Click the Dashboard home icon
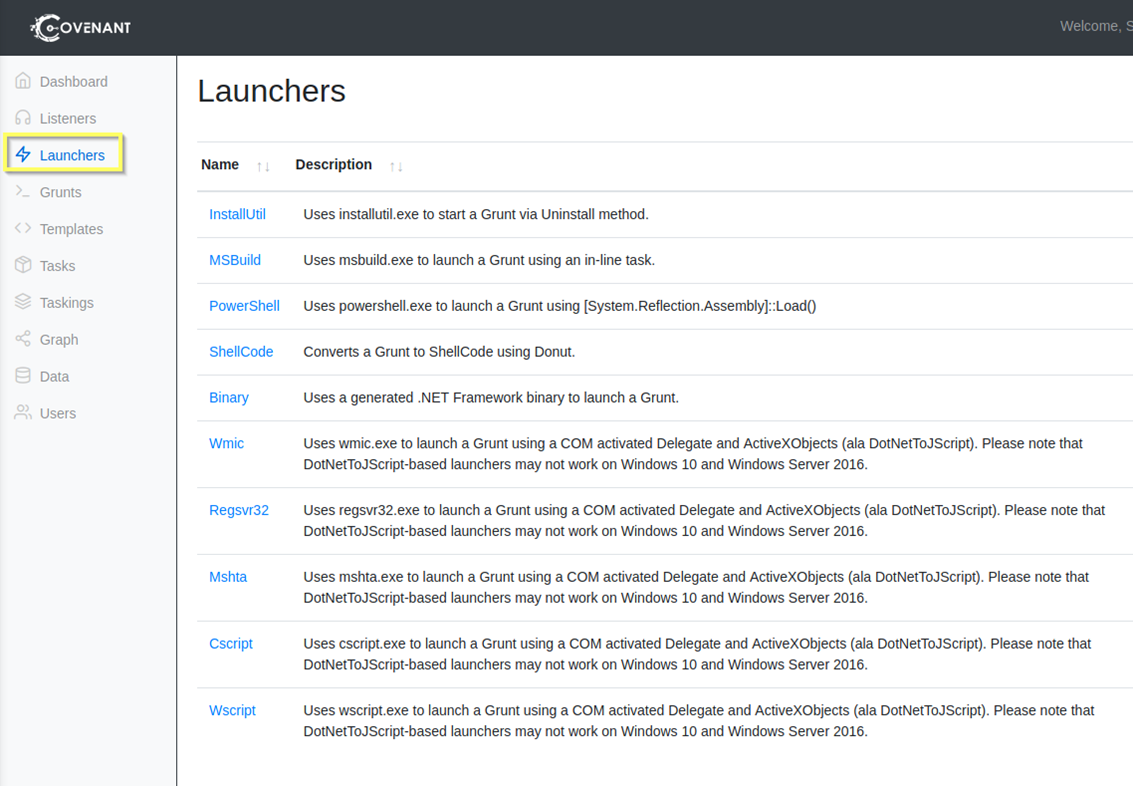This screenshot has width=1133, height=786. (23, 81)
